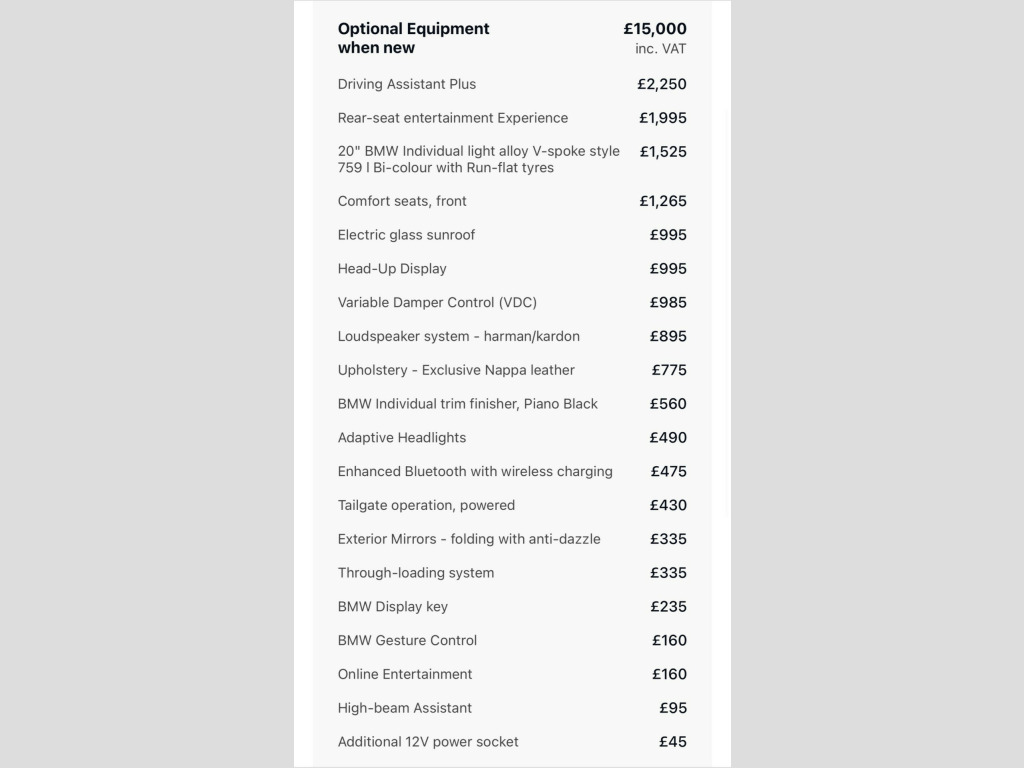Select the BMW Gesture Control option
1024x768 pixels.
pyautogui.click(x=407, y=640)
